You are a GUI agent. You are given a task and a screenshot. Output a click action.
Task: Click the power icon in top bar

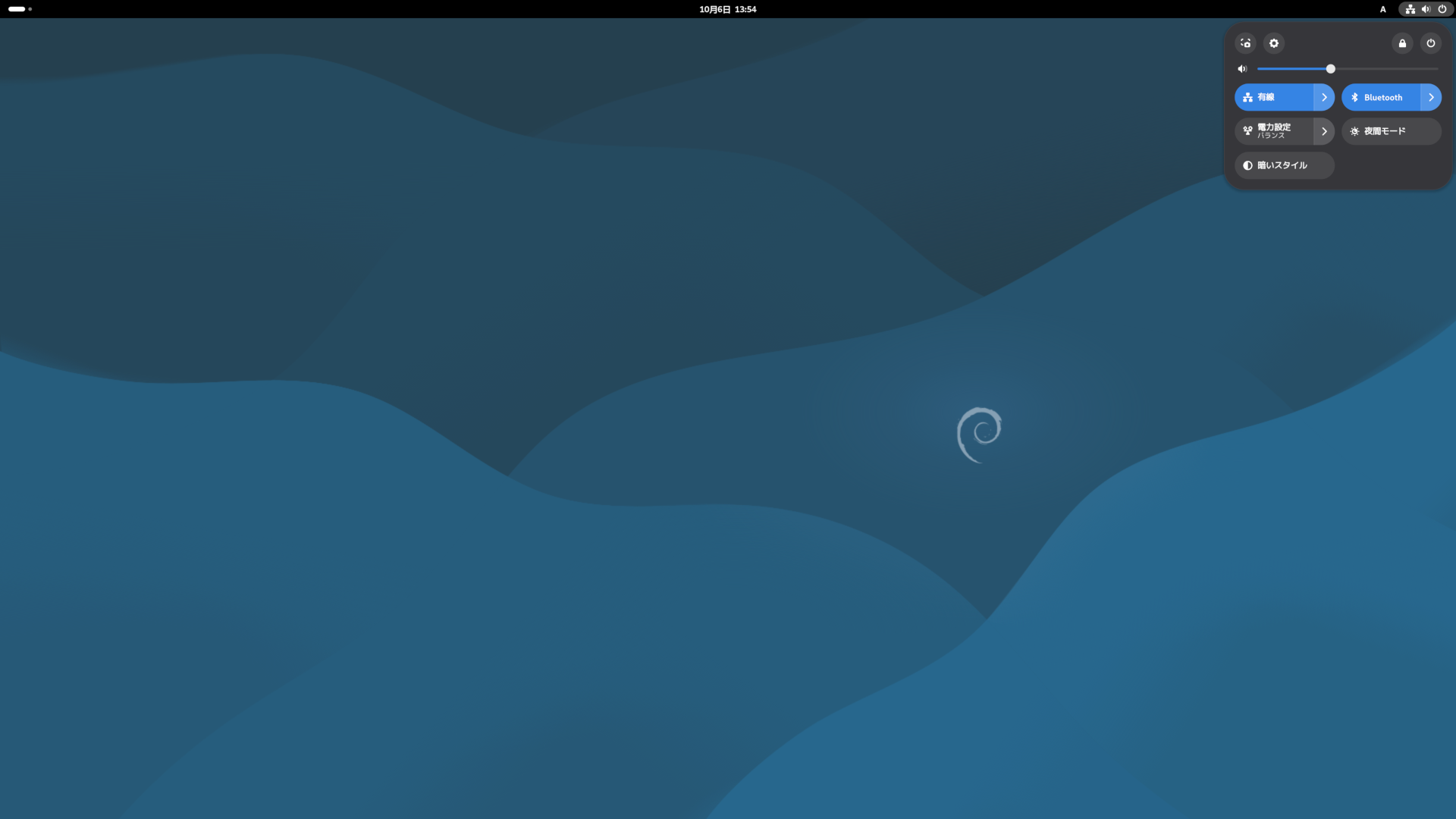(x=1442, y=9)
